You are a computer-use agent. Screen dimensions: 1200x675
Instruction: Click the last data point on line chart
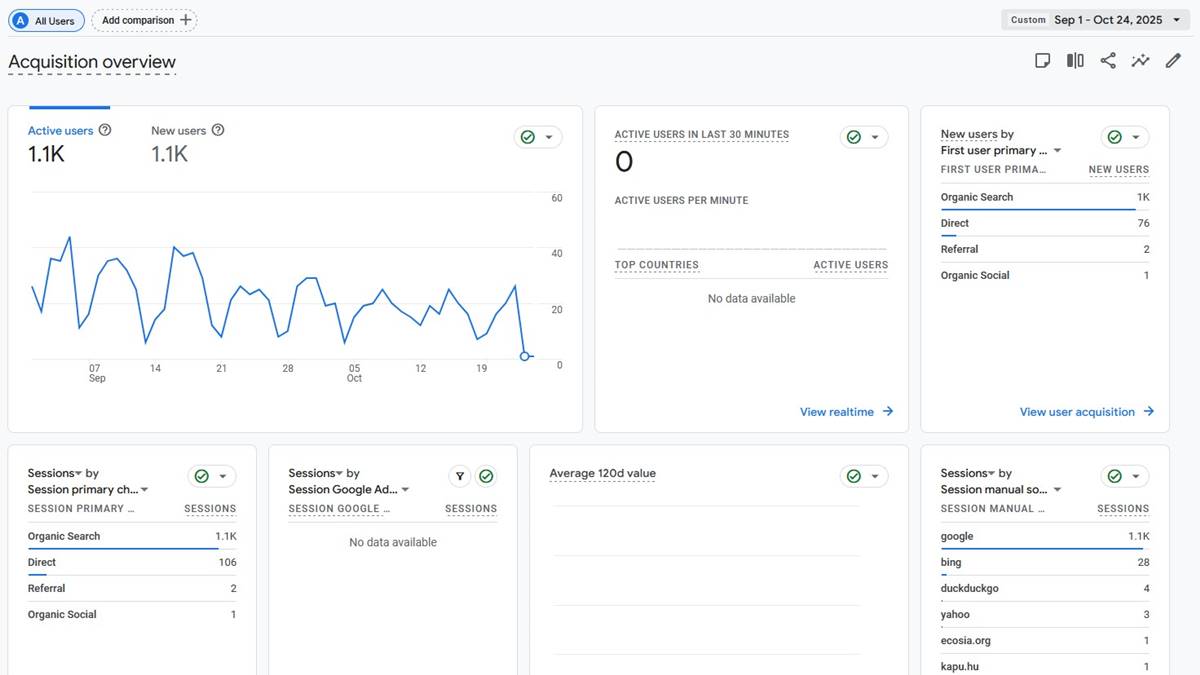point(525,356)
